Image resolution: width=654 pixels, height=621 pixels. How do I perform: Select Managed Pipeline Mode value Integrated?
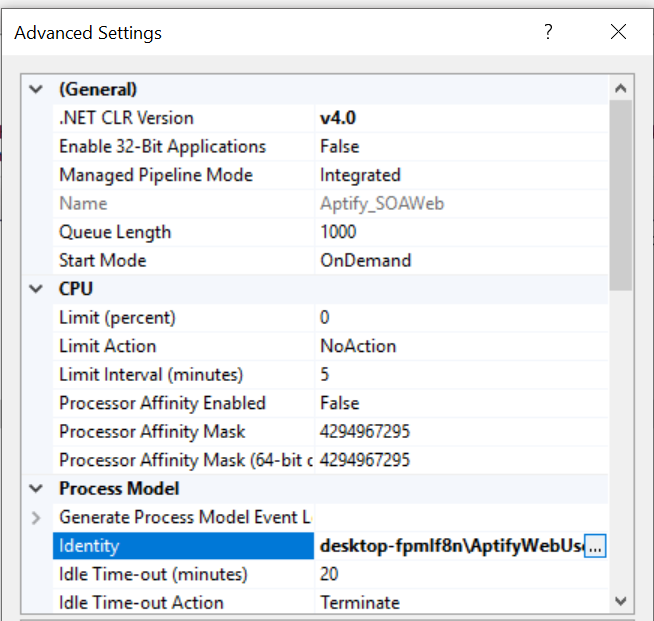(x=360, y=175)
